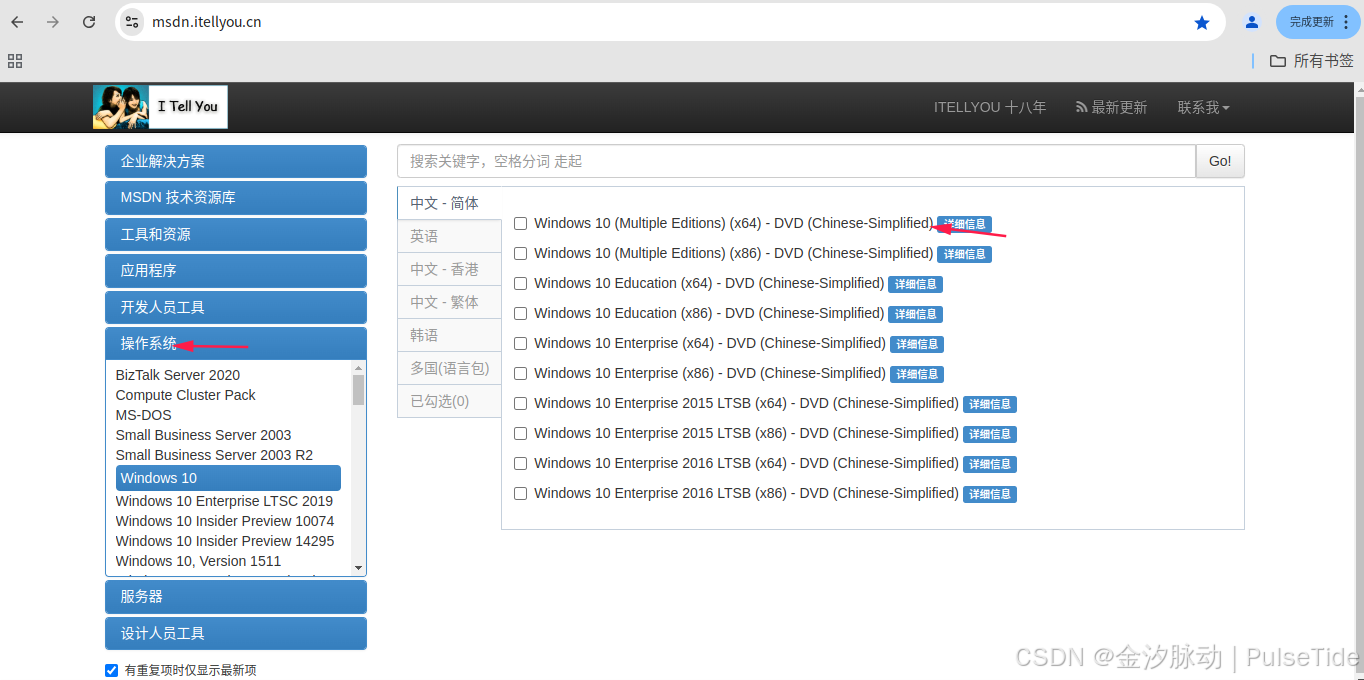This screenshot has height=680, width=1364.
Task: Expand the 应用程序 category
Action: [236, 270]
